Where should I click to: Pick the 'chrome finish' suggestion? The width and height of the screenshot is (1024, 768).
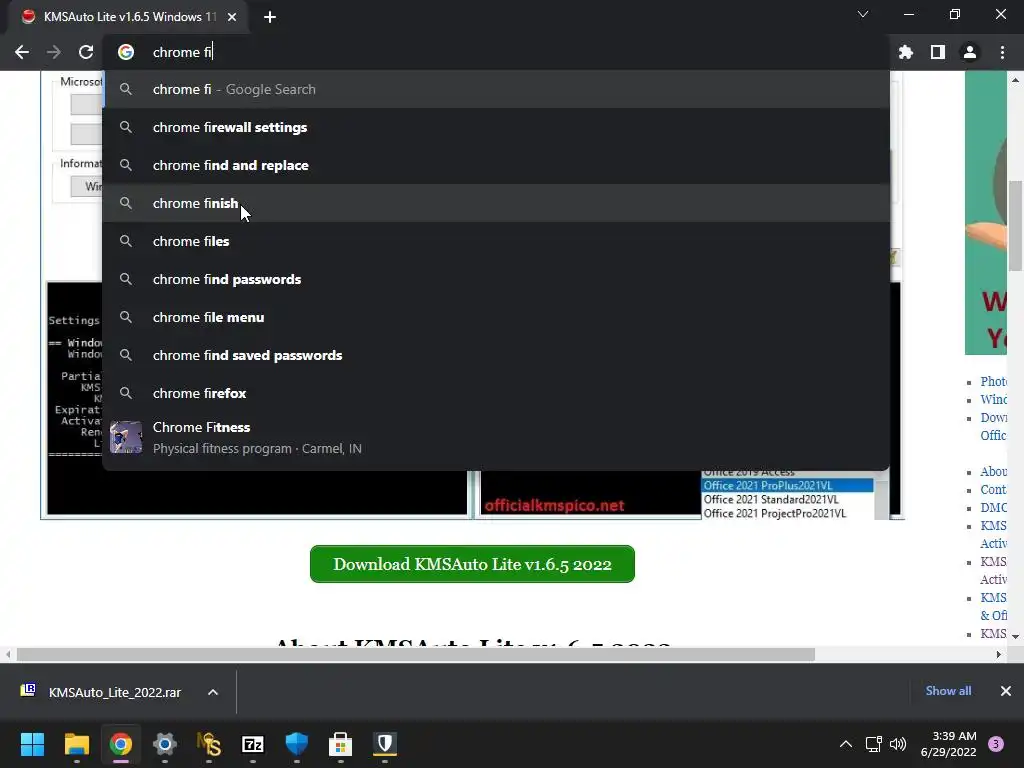496,203
